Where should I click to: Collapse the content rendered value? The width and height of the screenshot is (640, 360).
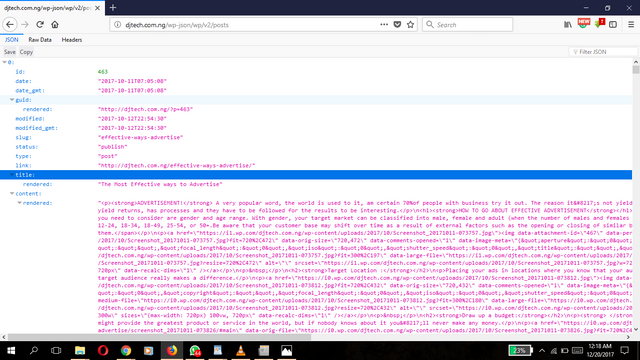point(19,203)
